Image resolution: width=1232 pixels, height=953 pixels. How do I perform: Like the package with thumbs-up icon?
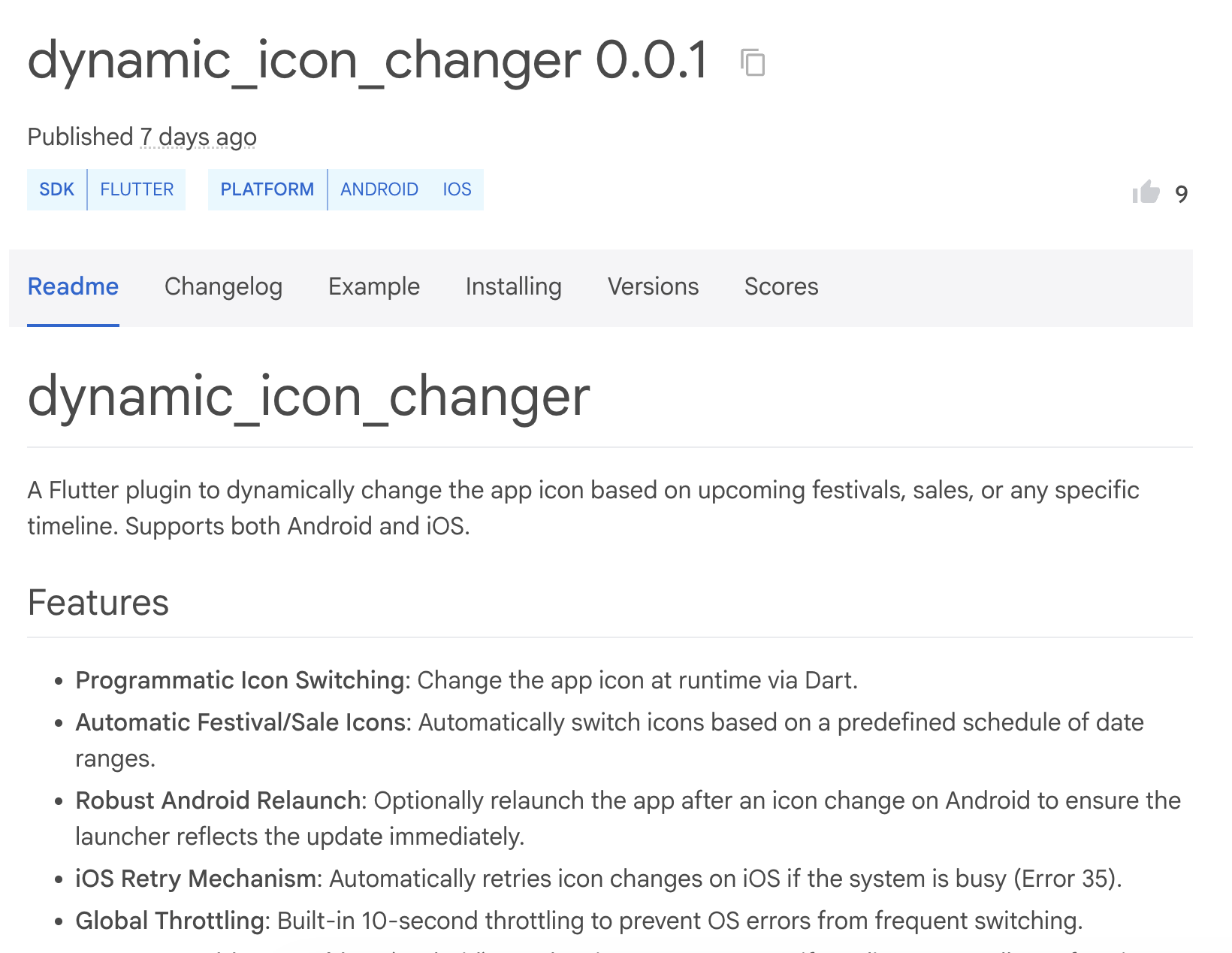click(1146, 192)
